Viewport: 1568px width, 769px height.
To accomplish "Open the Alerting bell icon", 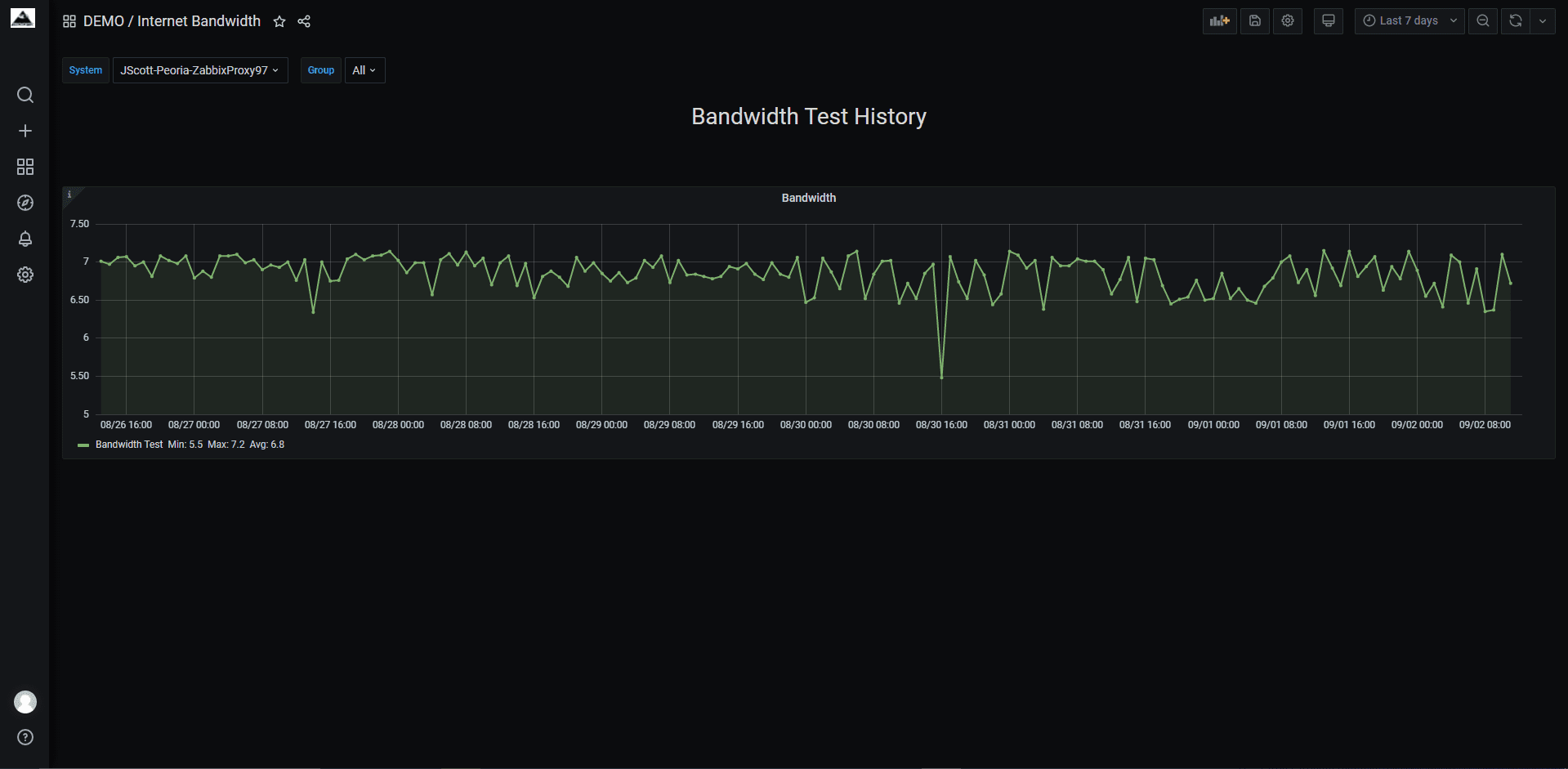I will [x=25, y=239].
